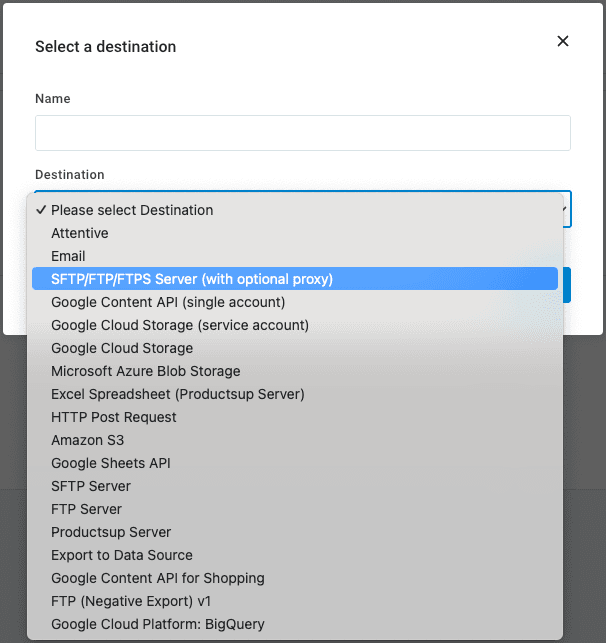
Task: Select SFTP/FTP/FTPS Server (with optional proxy)
Action: 192,279
